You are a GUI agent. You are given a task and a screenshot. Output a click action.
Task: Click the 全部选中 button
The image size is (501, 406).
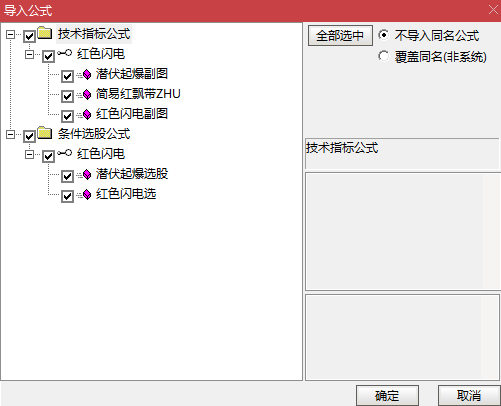(340, 36)
